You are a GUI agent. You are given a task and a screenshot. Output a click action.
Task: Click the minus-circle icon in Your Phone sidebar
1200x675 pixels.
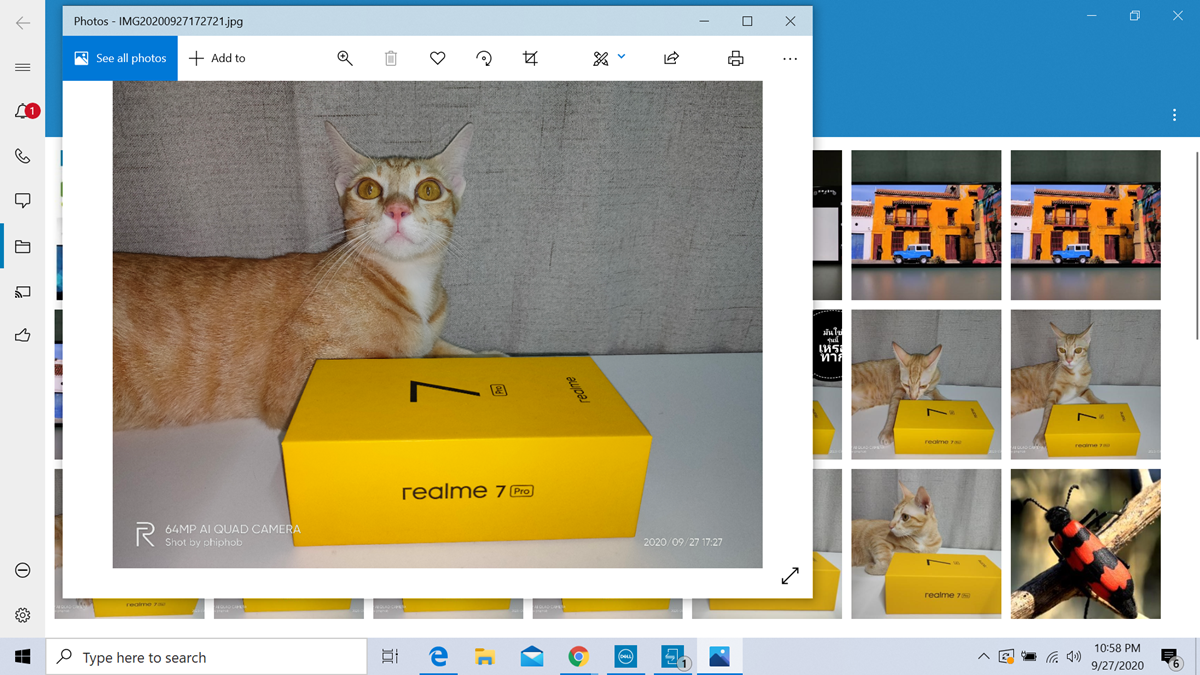[x=23, y=570]
